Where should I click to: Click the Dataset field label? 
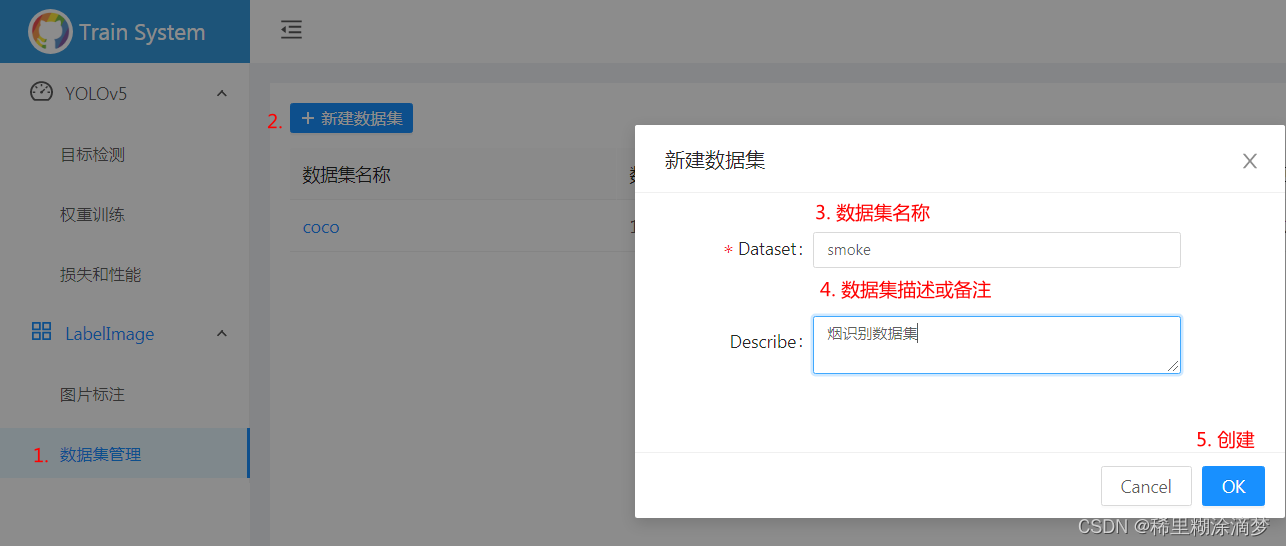pos(770,250)
